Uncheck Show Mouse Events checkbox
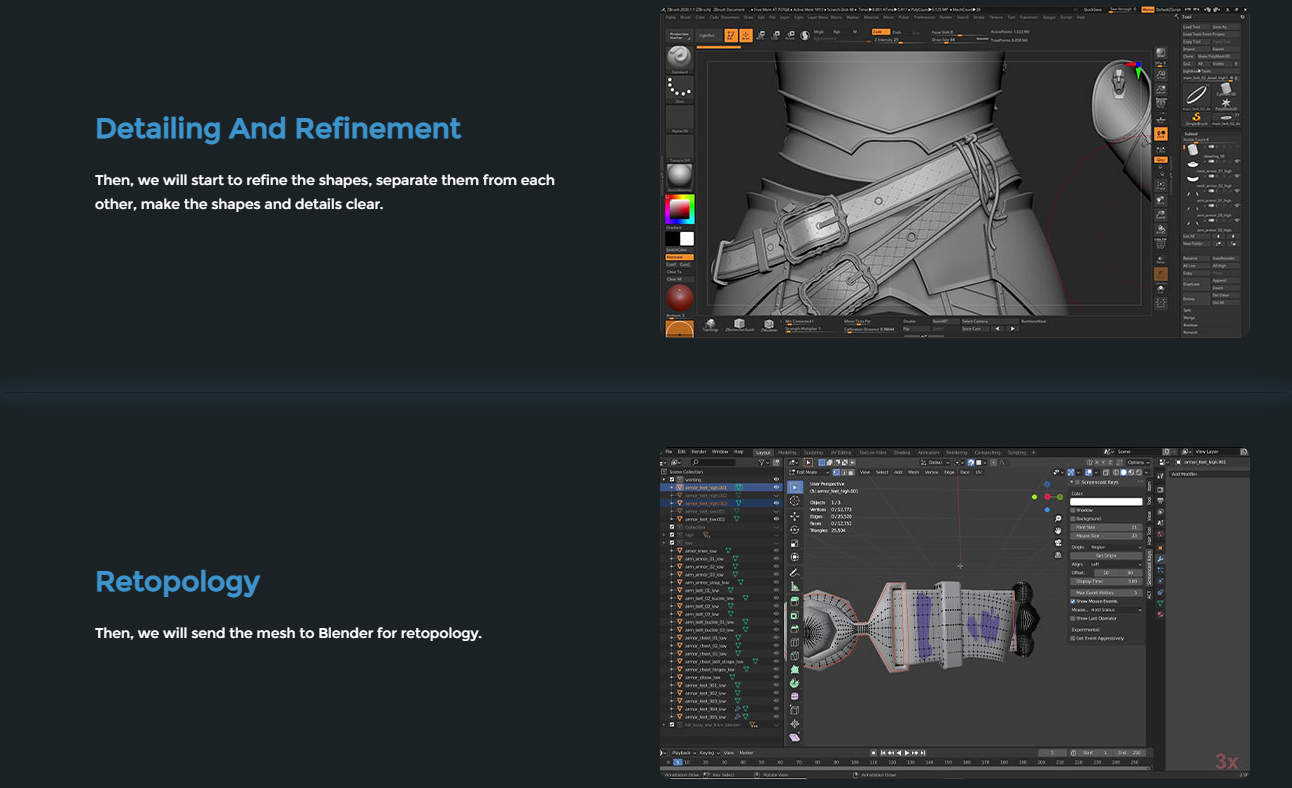The width and height of the screenshot is (1292, 788). pyautogui.click(x=1074, y=601)
